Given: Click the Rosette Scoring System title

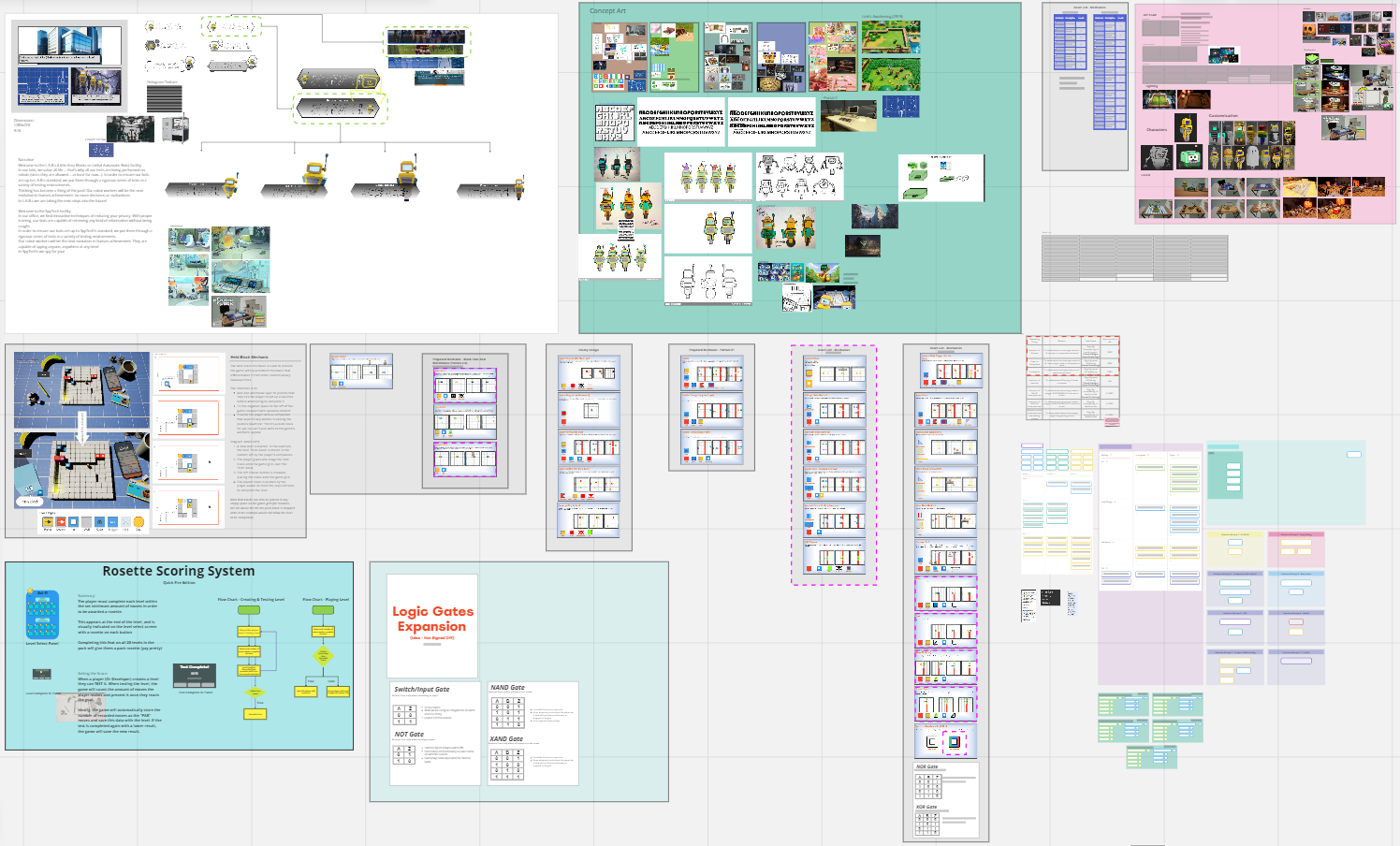Looking at the screenshot, I should click(x=178, y=571).
